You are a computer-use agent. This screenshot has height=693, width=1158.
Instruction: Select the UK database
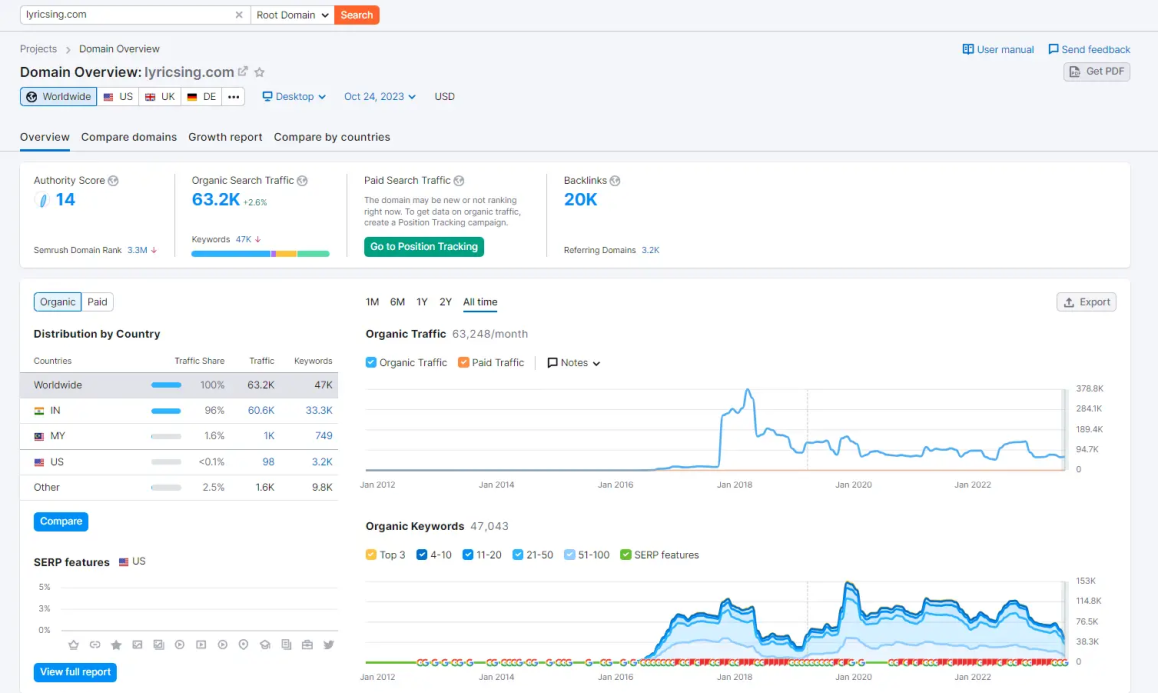[x=160, y=97]
